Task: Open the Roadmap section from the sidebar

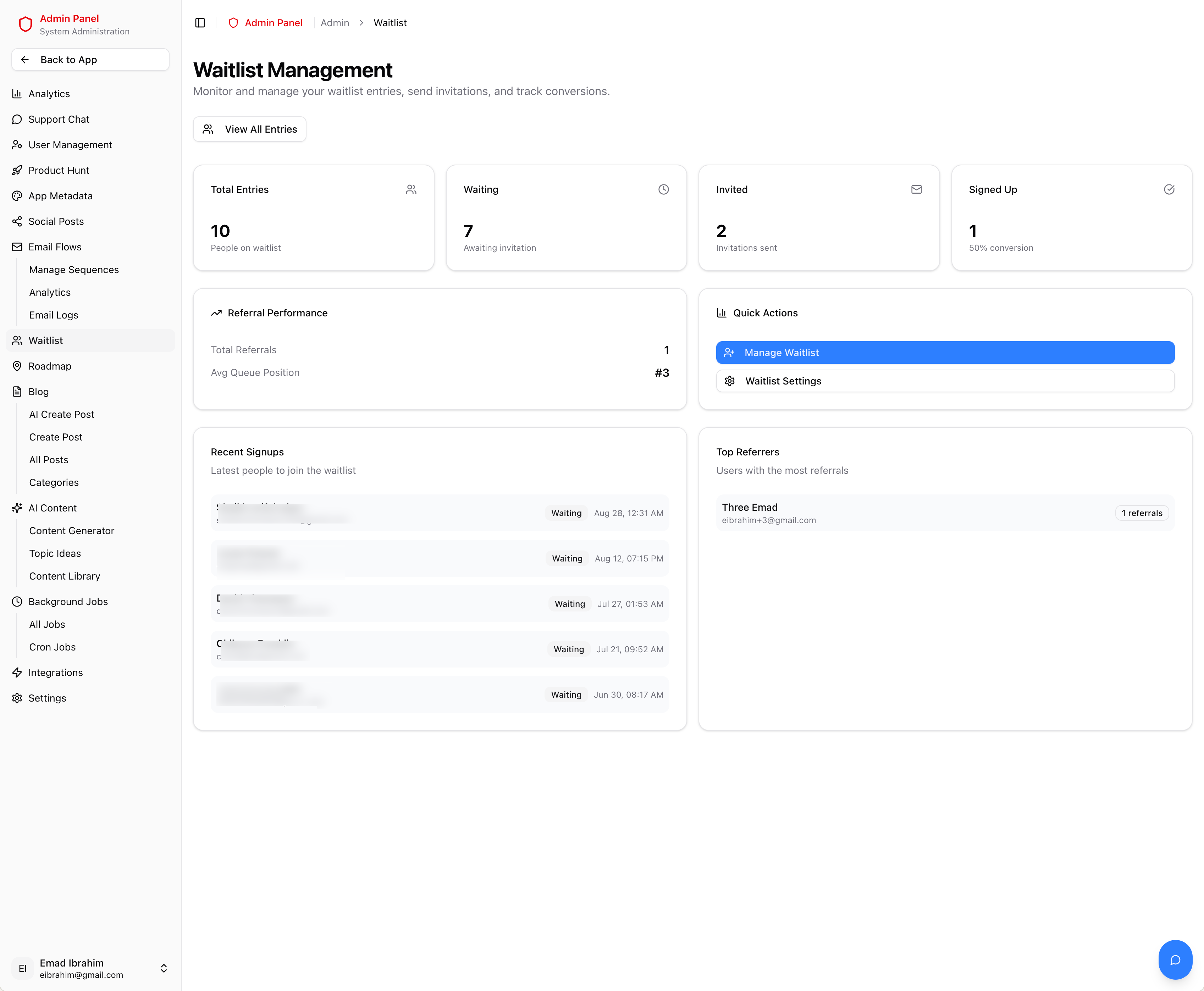Action: pos(50,366)
